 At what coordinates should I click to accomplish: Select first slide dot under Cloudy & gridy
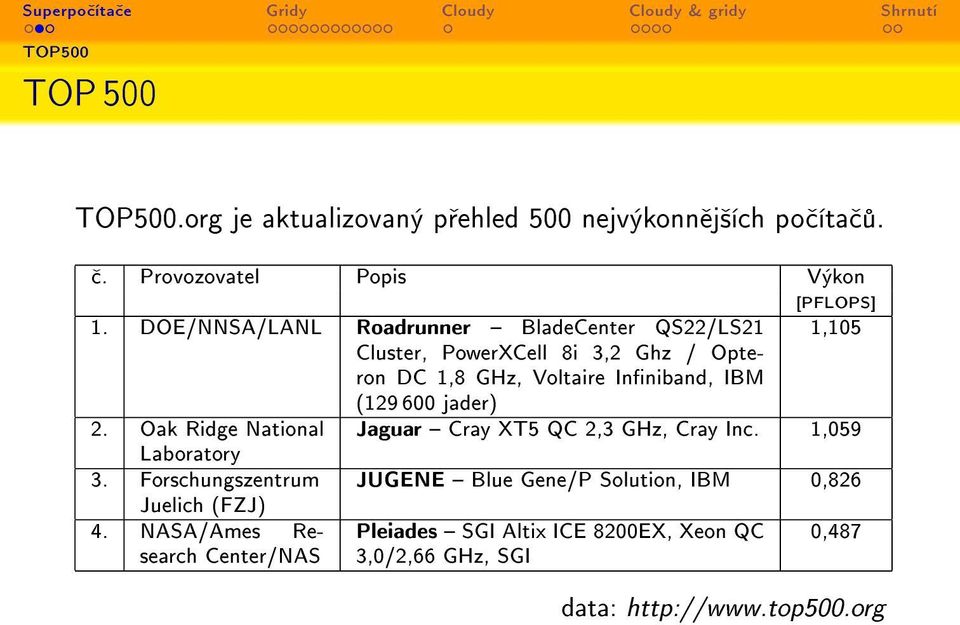636,29
